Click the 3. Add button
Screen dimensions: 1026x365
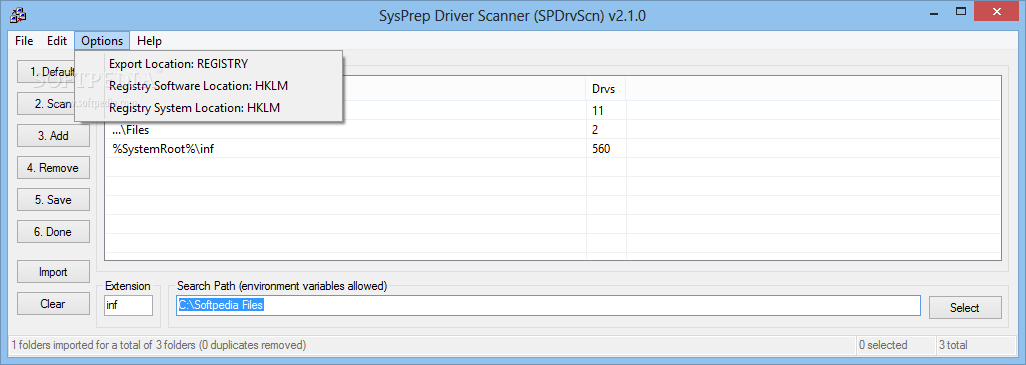point(54,136)
